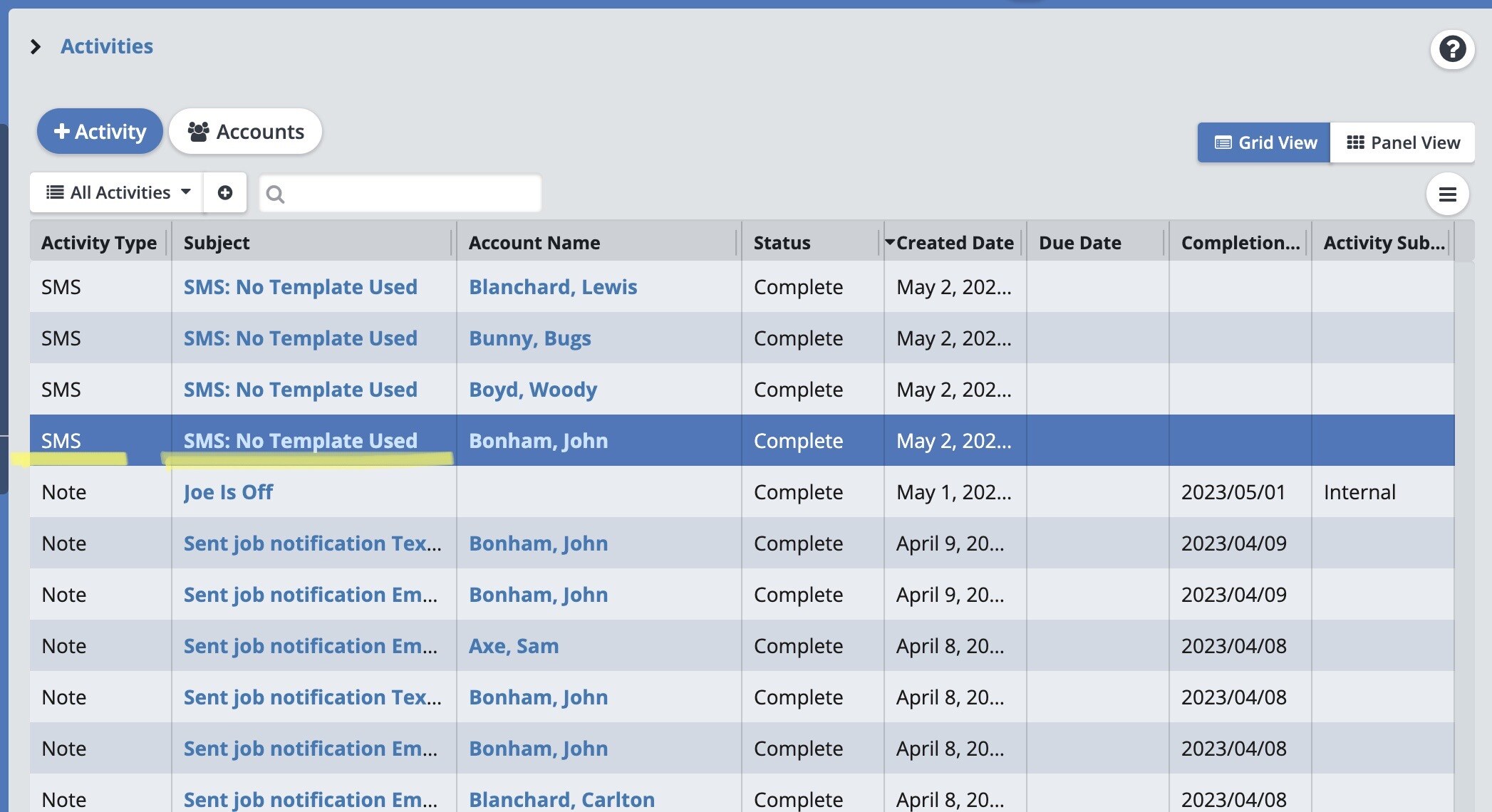Open the Joe Is Off note
The height and width of the screenshot is (812, 1492).
tap(228, 492)
